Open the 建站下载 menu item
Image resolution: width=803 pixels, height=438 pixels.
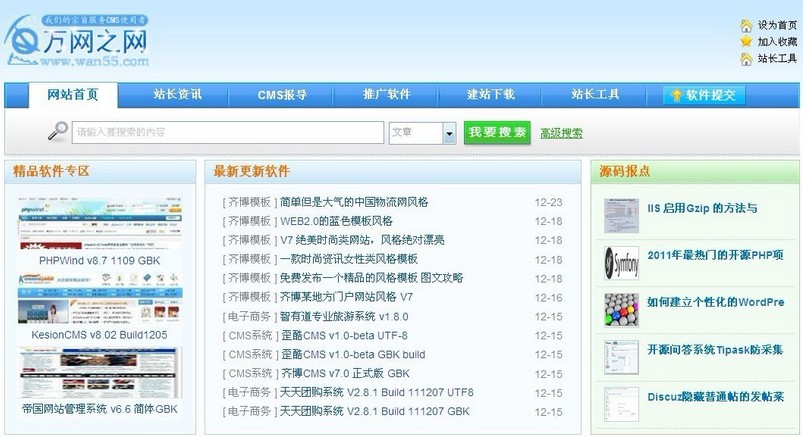pyautogui.click(x=491, y=95)
